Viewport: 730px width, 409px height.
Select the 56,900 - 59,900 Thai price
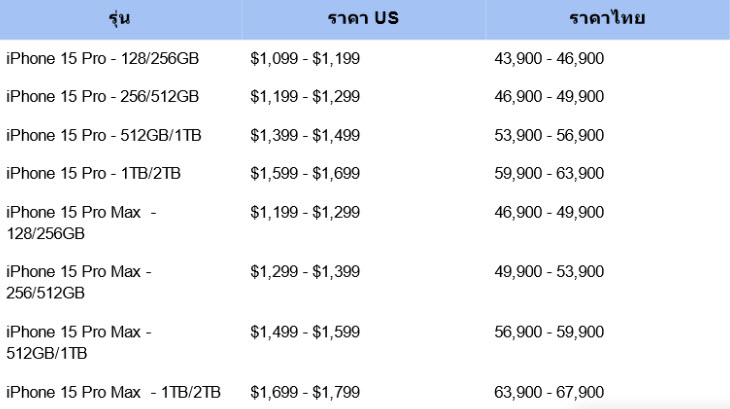(x=549, y=332)
